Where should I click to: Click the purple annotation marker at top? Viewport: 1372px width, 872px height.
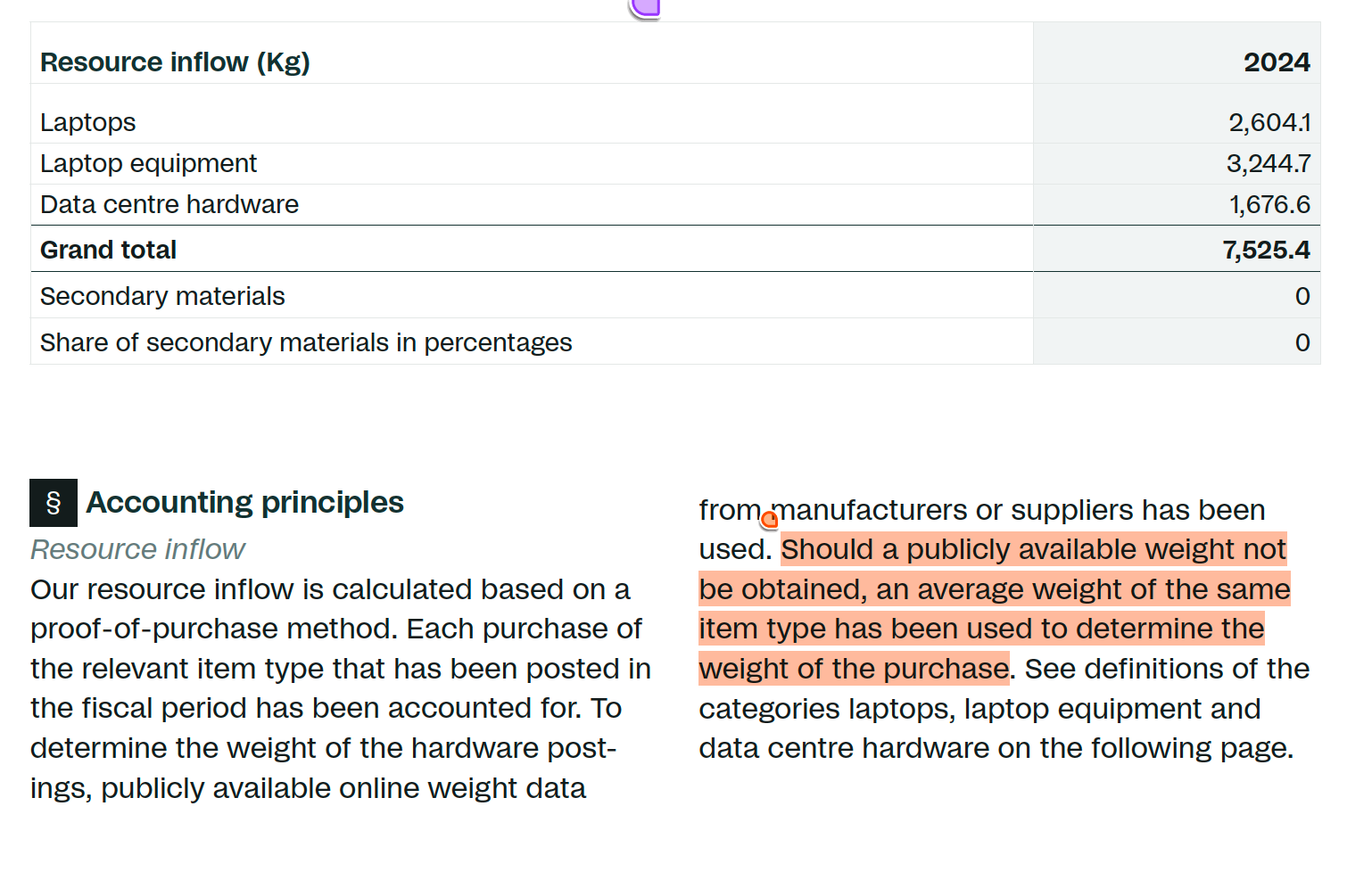(x=645, y=8)
